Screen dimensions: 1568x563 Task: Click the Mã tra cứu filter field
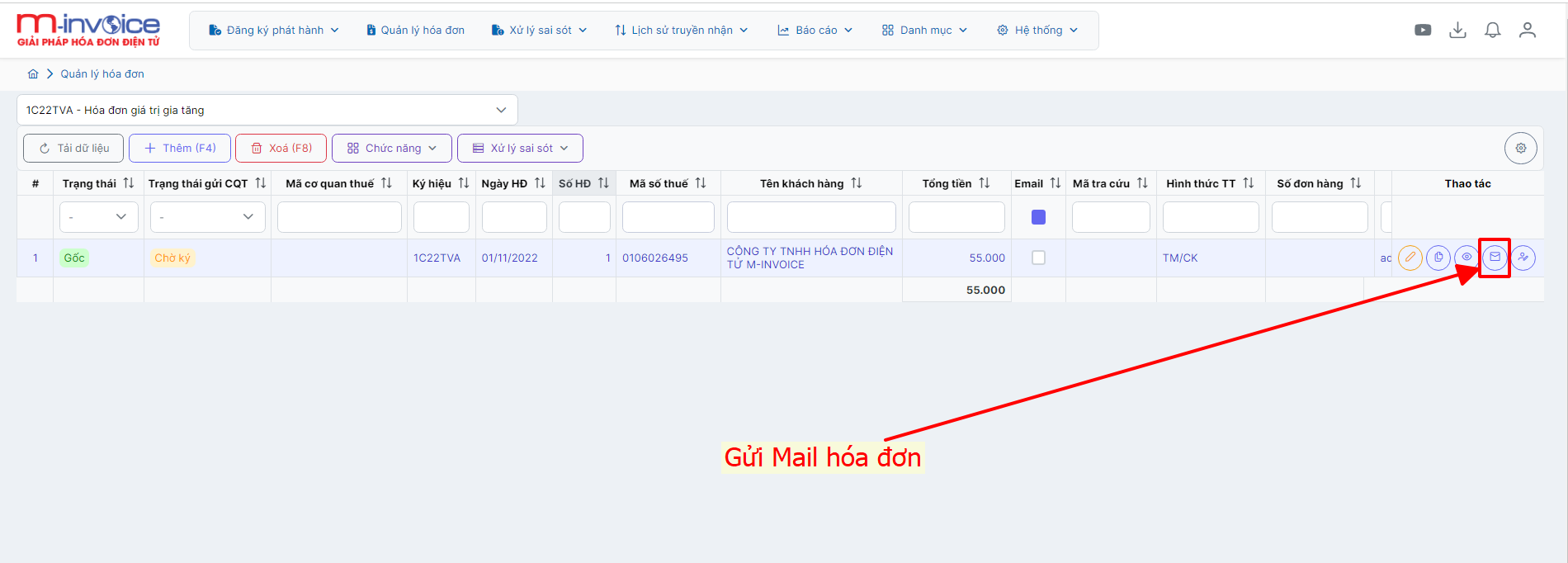[x=1111, y=217]
